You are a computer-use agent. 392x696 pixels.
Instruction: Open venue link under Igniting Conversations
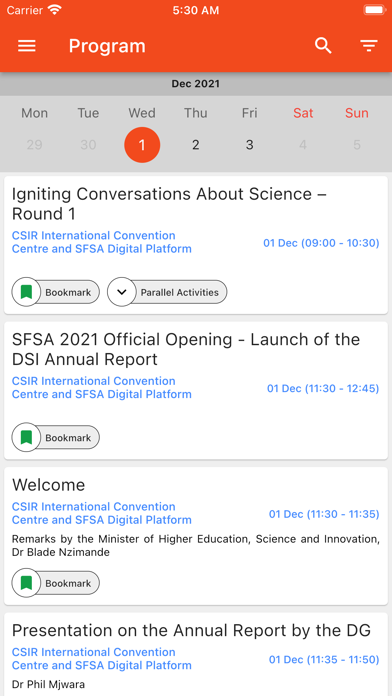(x=102, y=242)
